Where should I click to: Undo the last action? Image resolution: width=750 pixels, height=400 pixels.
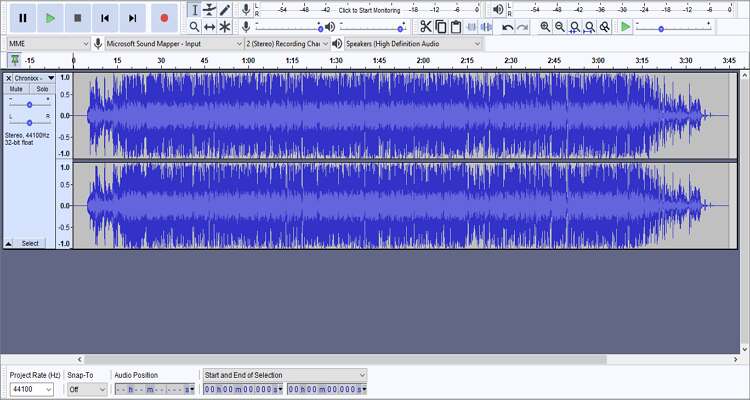tap(507, 27)
